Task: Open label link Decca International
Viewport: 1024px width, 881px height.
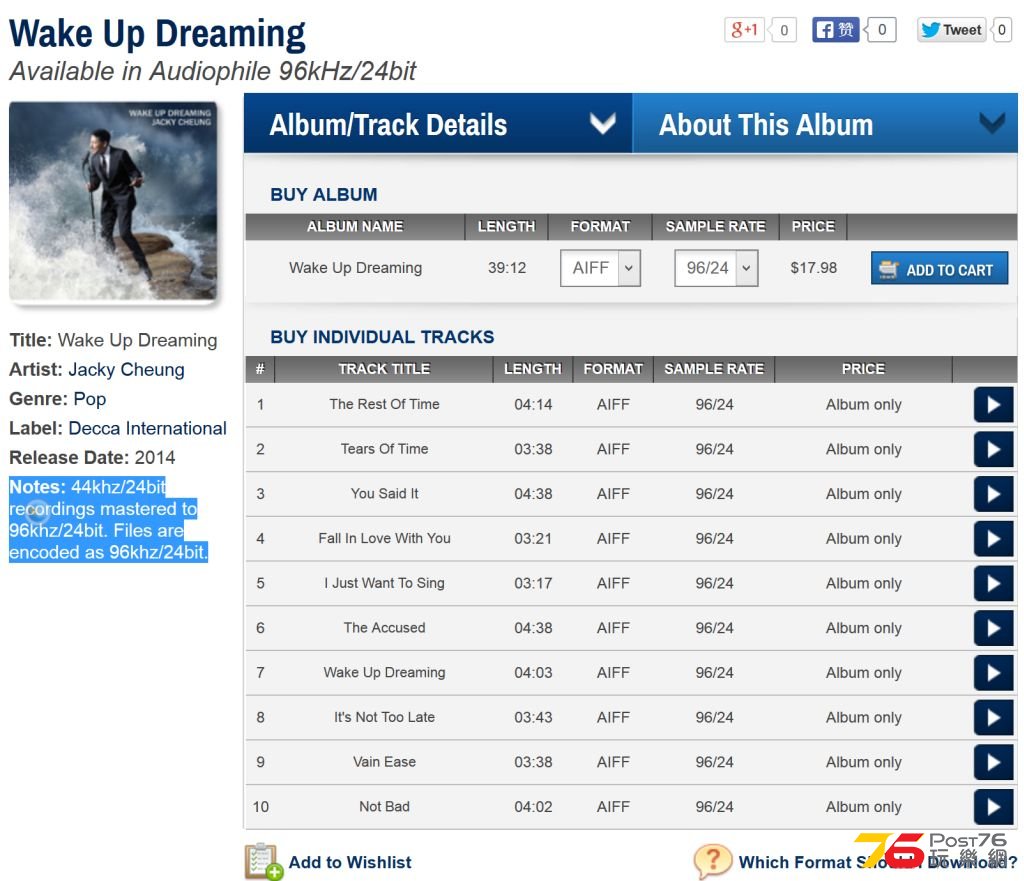Action: click(x=148, y=428)
